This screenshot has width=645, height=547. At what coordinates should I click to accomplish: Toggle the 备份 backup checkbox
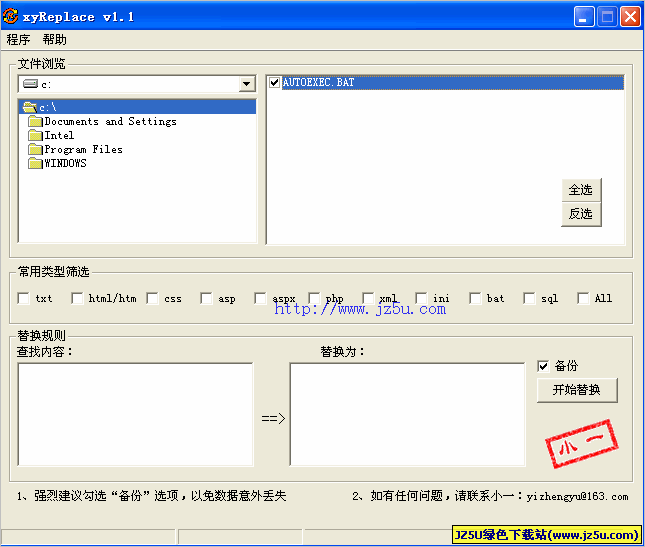(543, 366)
